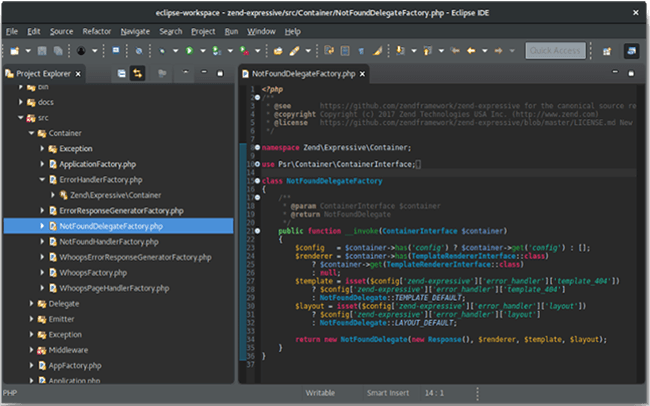
Task: Select WhoopsFactory.php in Project Explorer
Action: click(x=94, y=272)
